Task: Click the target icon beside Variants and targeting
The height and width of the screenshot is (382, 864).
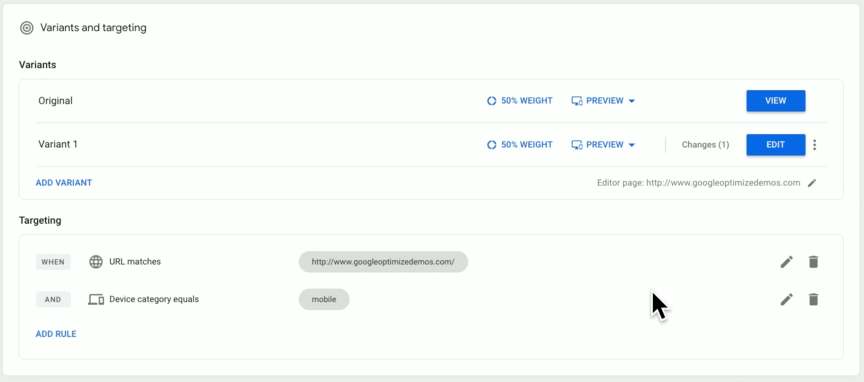Action: [x=26, y=28]
